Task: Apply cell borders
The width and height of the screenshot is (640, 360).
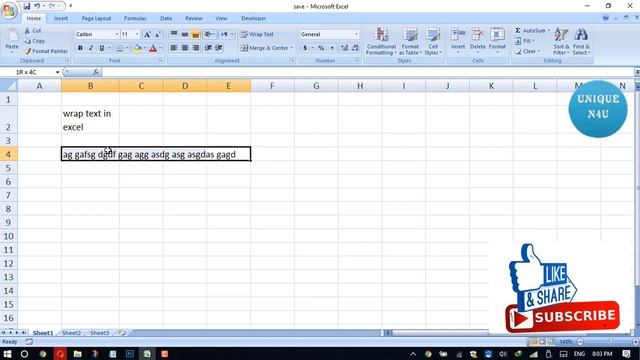Action: coord(120,48)
